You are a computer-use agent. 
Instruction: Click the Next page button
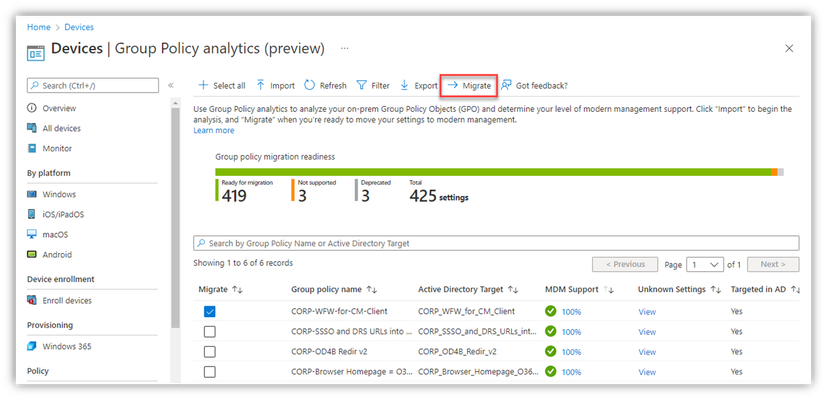pyautogui.click(x=773, y=264)
